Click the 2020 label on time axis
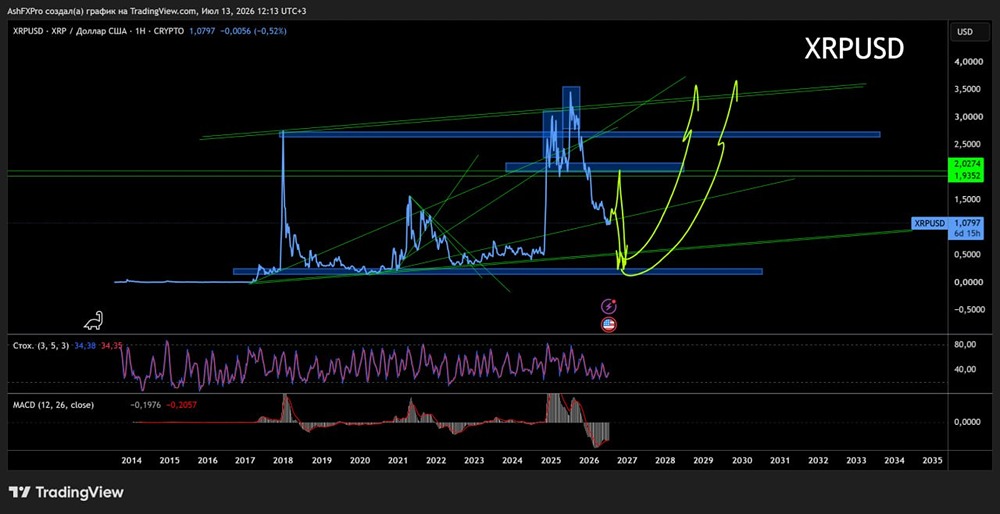Screen dimensions: 1000x514 [360, 460]
